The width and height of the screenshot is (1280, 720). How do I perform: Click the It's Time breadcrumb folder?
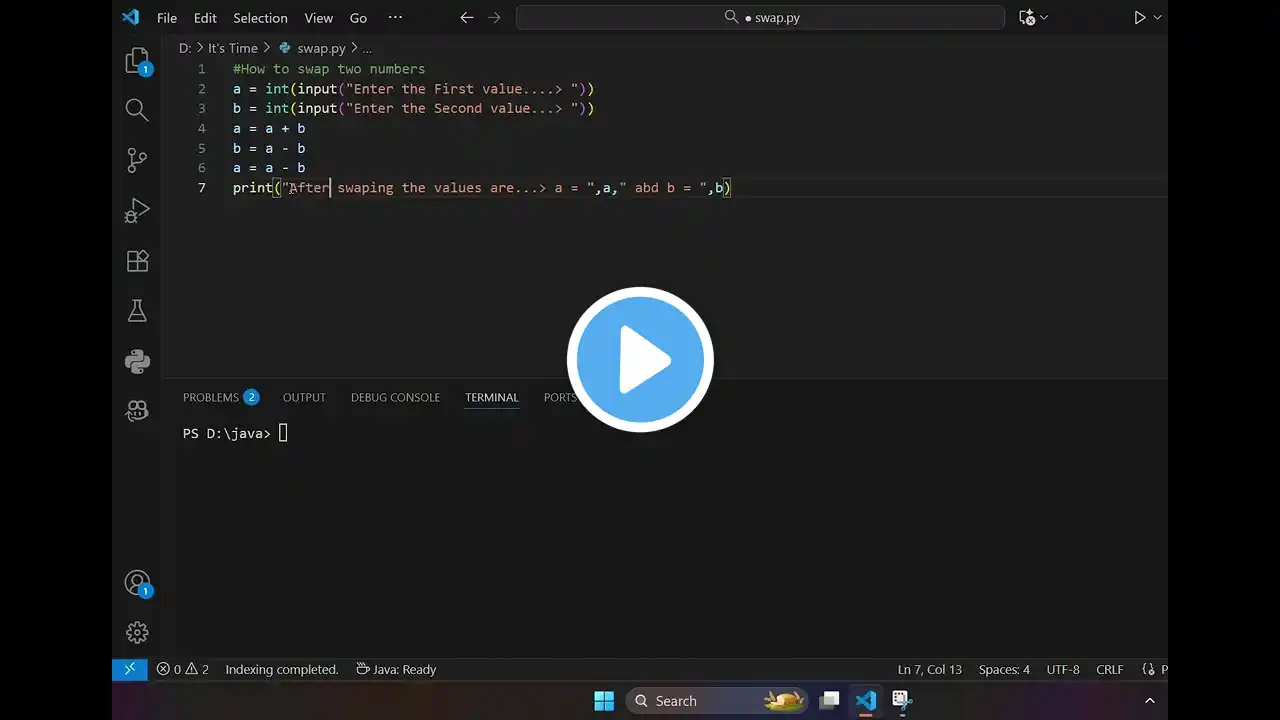[232, 48]
